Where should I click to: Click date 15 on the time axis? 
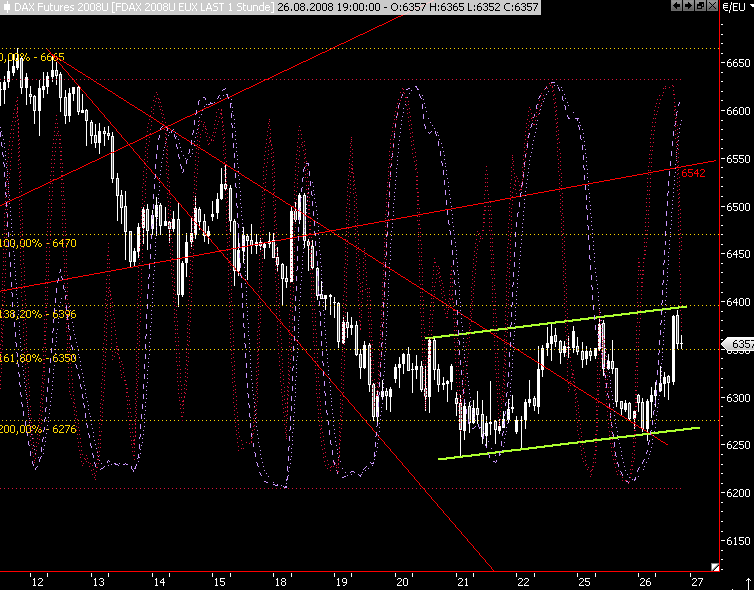[220, 582]
